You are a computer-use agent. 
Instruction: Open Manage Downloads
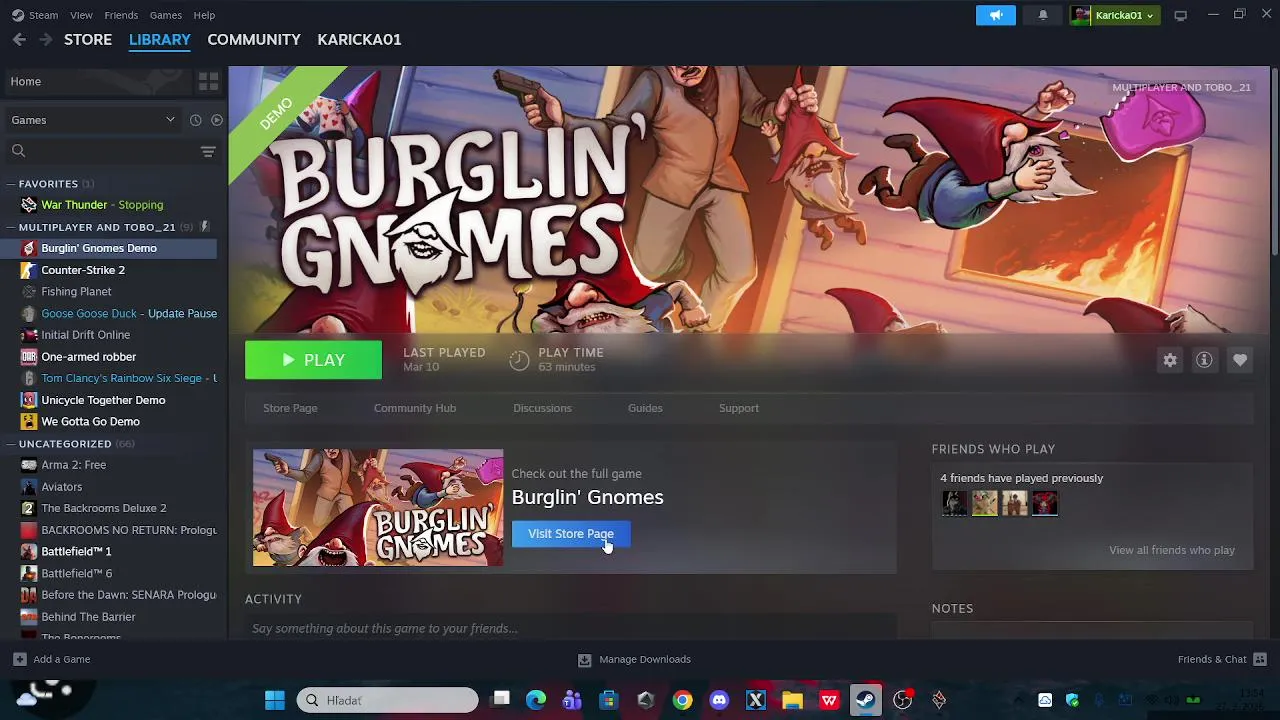tap(634, 659)
